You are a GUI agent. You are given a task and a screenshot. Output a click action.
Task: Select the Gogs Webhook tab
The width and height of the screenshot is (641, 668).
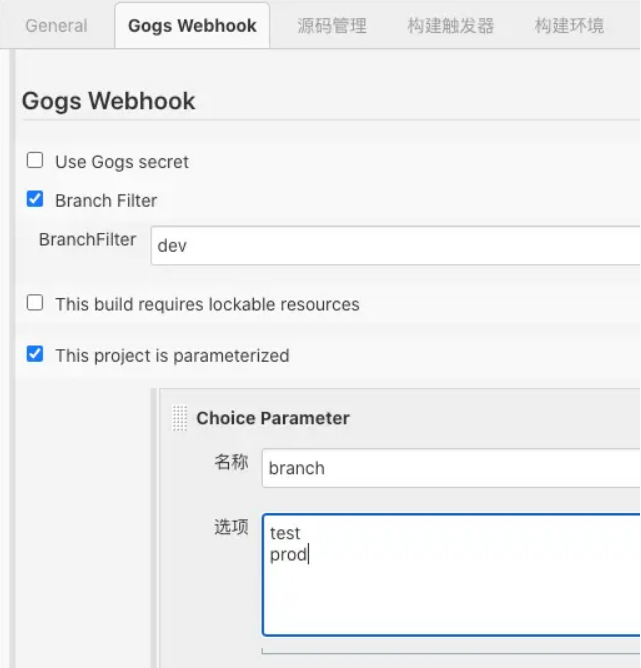(192, 26)
